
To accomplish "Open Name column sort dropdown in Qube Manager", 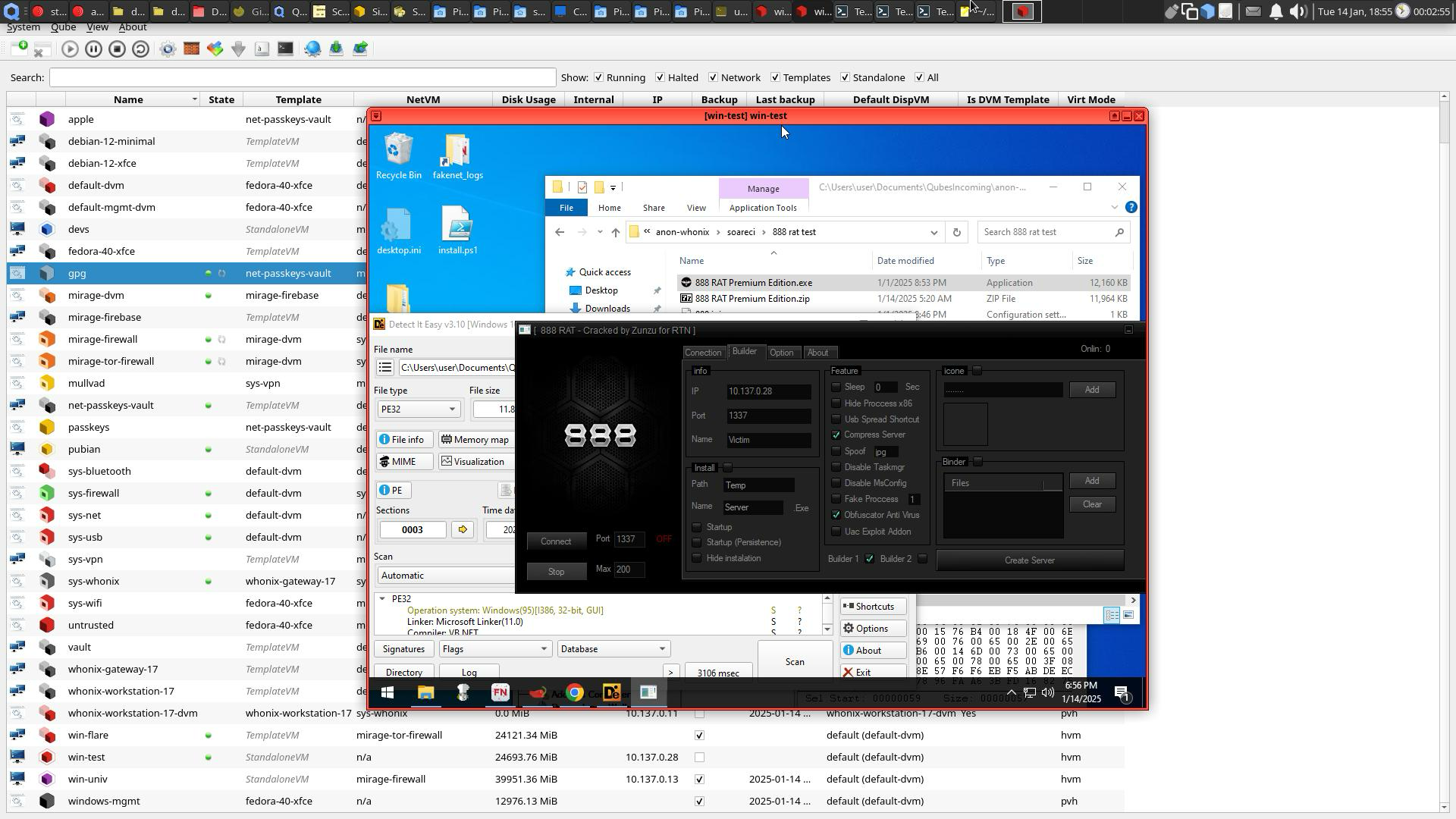I will (x=195, y=99).
